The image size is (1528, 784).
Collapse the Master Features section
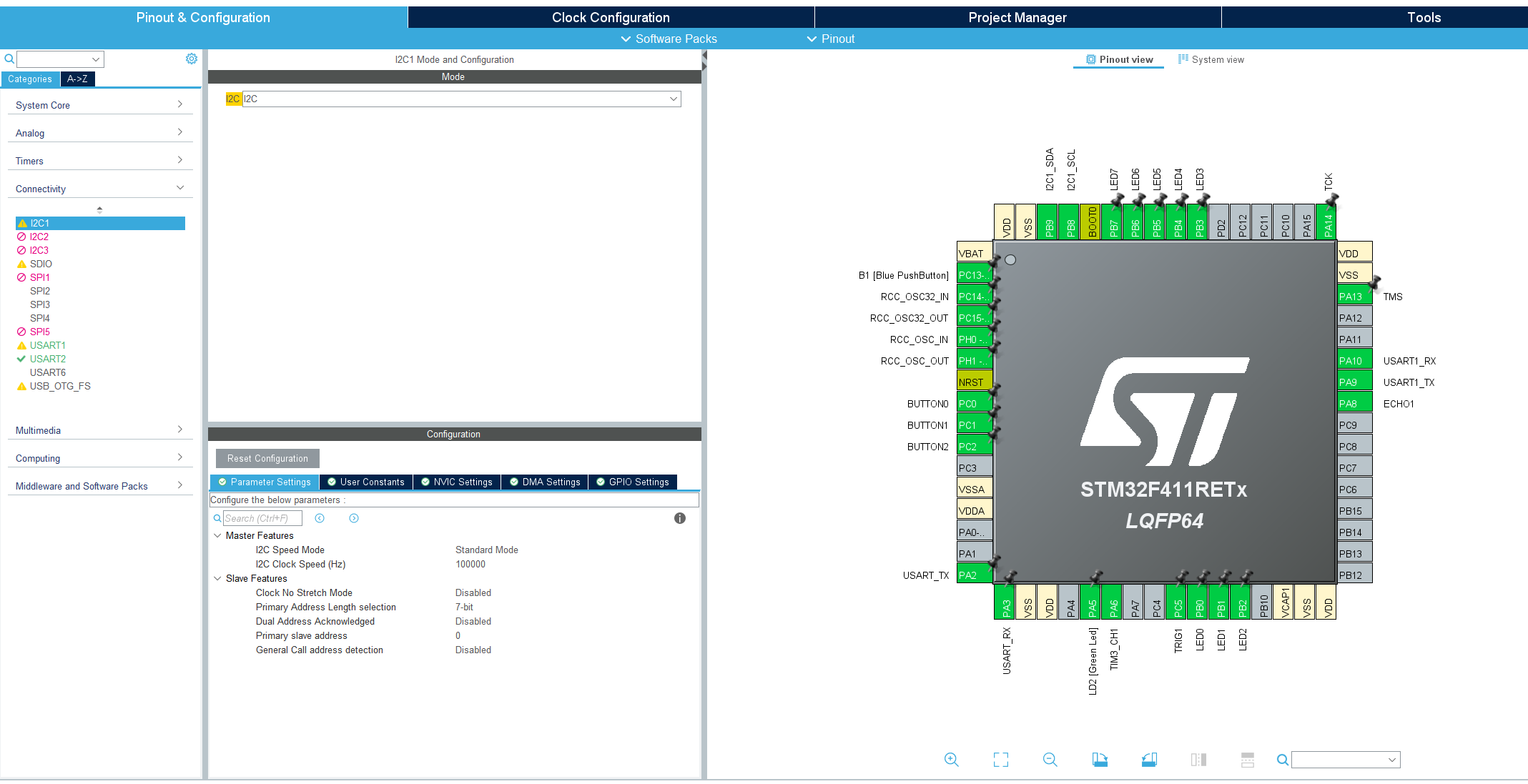(x=217, y=535)
